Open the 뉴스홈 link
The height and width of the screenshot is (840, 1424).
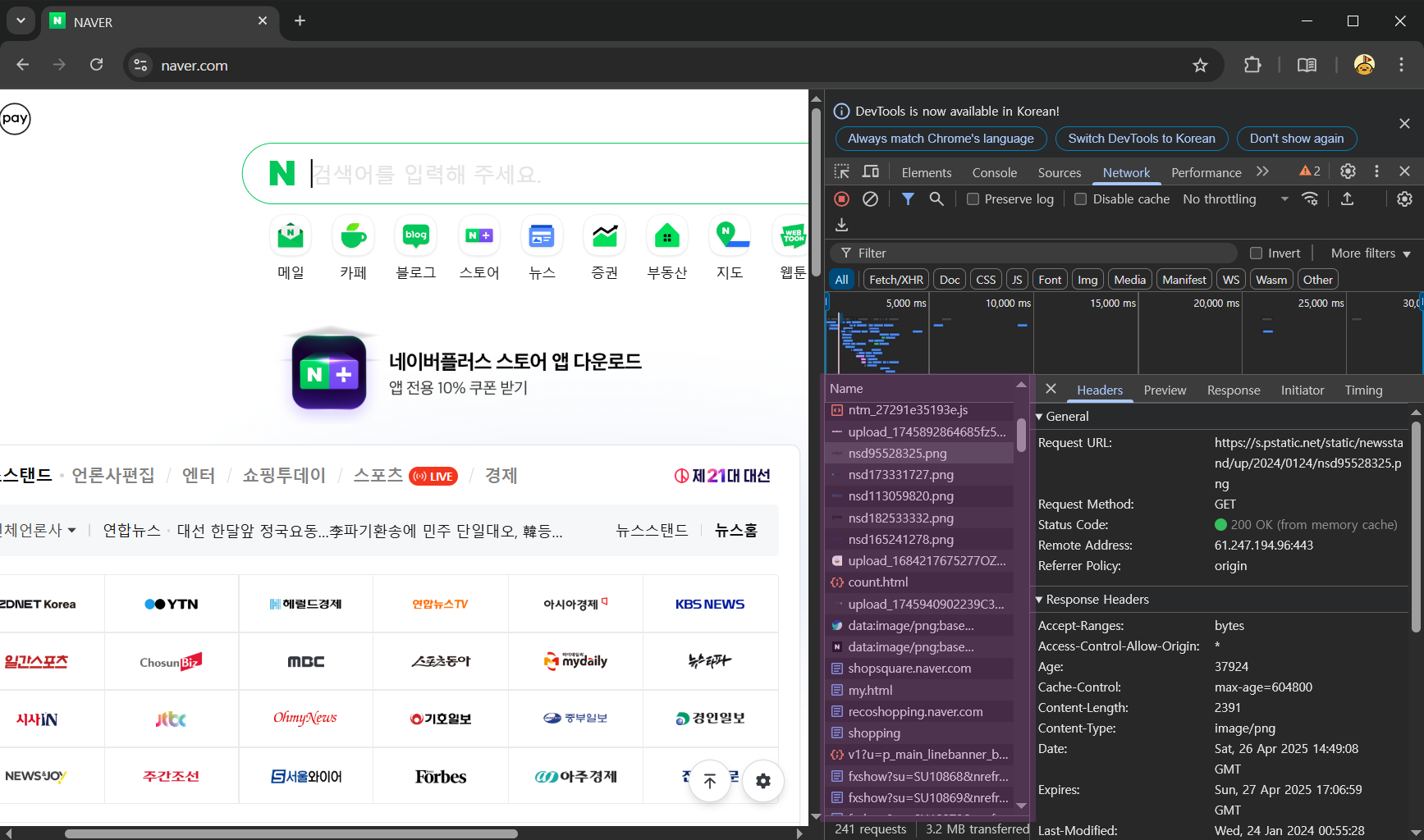[736, 531]
